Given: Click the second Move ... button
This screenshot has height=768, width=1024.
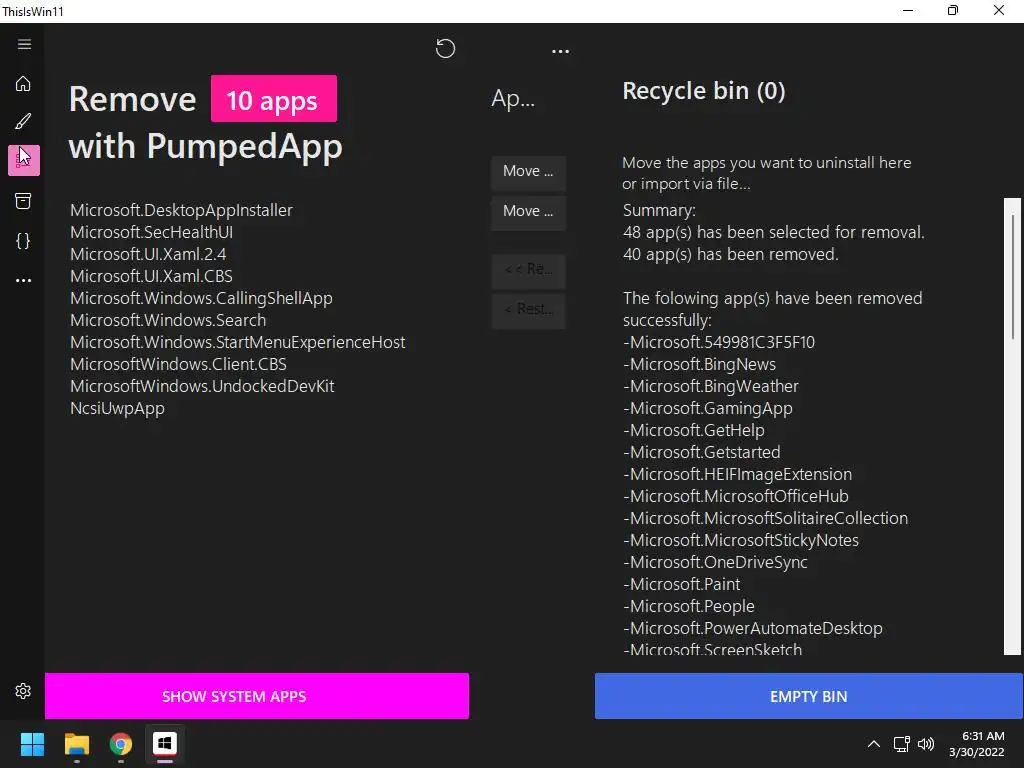Looking at the screenshot, I should coord(528,212).
